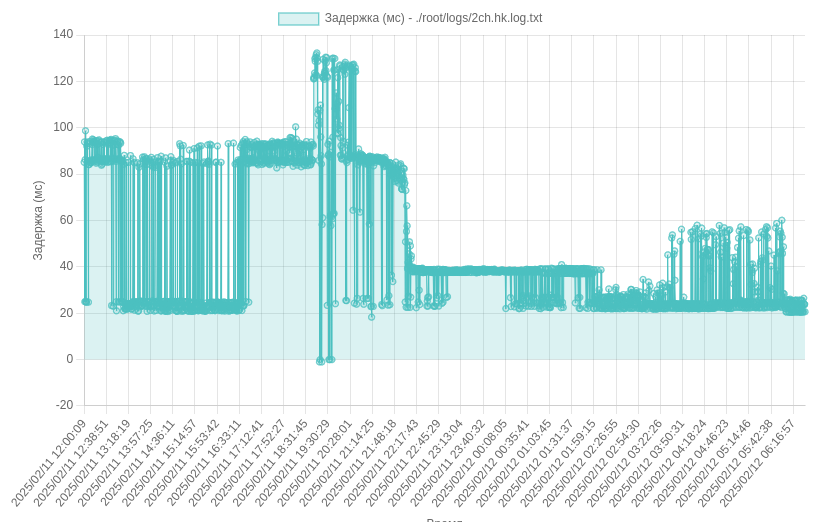Click x-axis label 2025/02/12 06:16:57
820x522 pixels.
click(x=758, y=463)
